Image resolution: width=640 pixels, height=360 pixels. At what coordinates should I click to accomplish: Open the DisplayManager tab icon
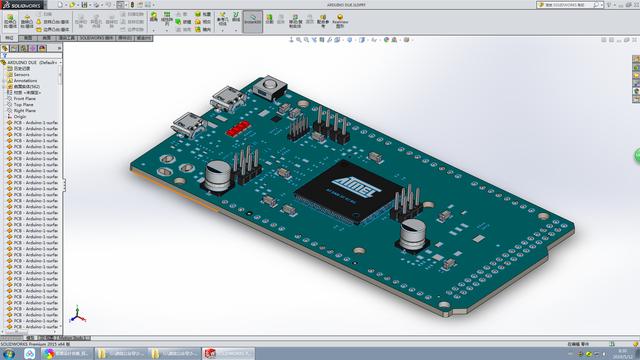42,48
